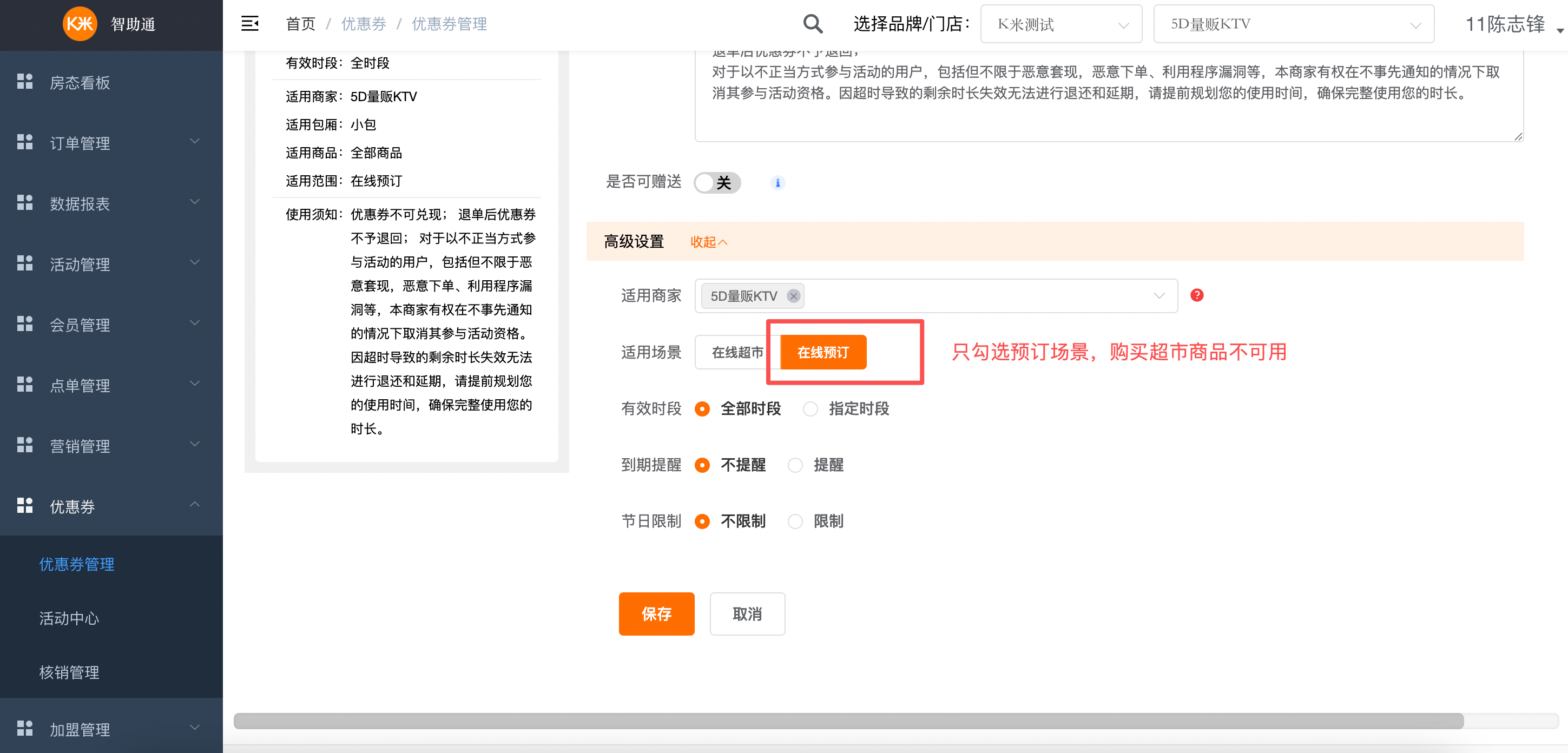The height and width of the screenshot is (753, 1568).
Task: Click the grid icon beside 订单管理
Action: coord(25,142)
